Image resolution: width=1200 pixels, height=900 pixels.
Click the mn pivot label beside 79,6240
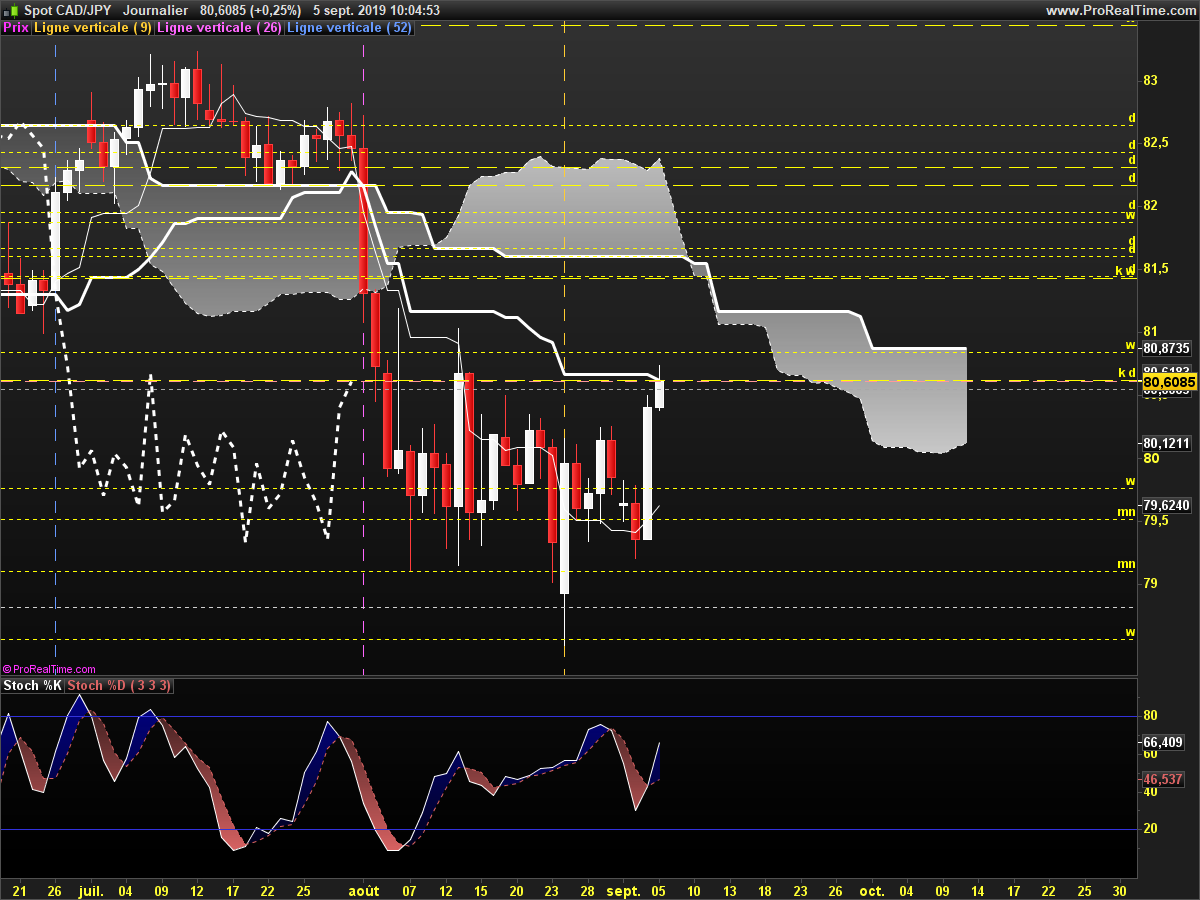[x=1126, y=512]
